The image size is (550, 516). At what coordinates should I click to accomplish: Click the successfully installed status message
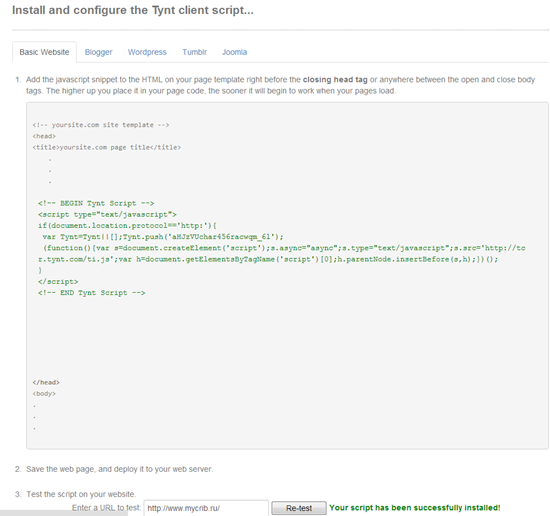[415, 508]
